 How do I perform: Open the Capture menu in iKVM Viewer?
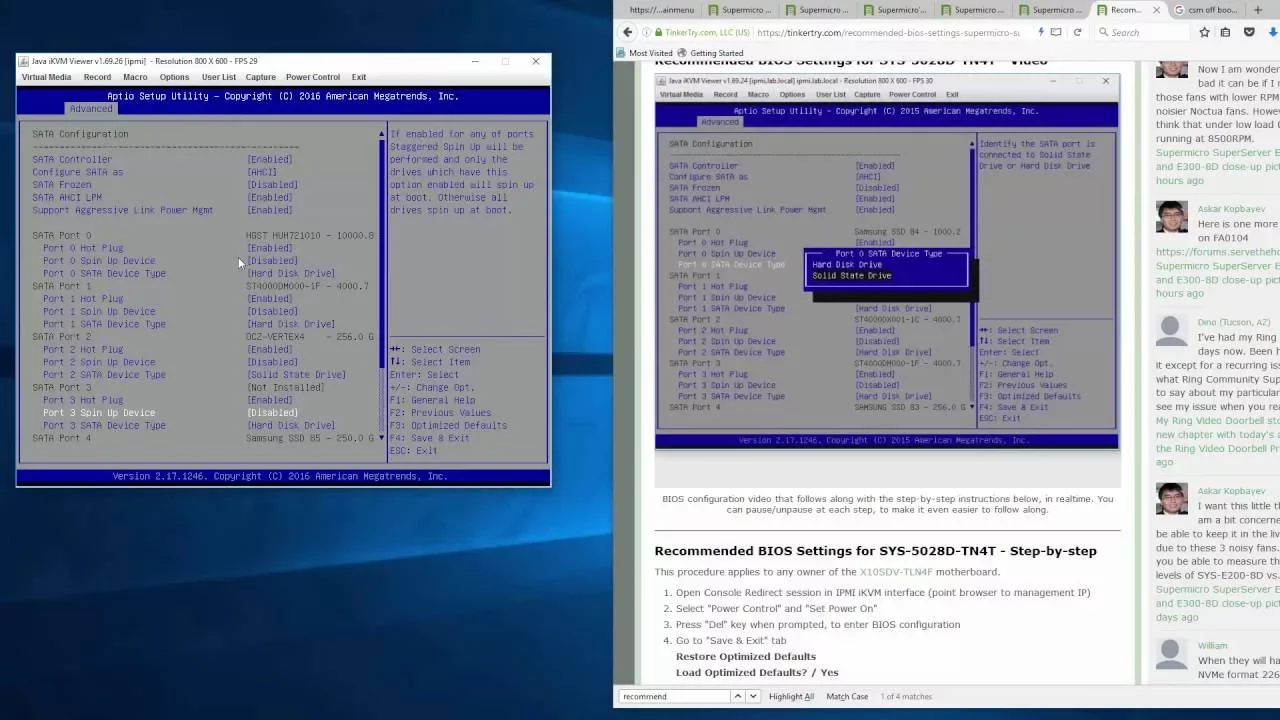[260, 77]
